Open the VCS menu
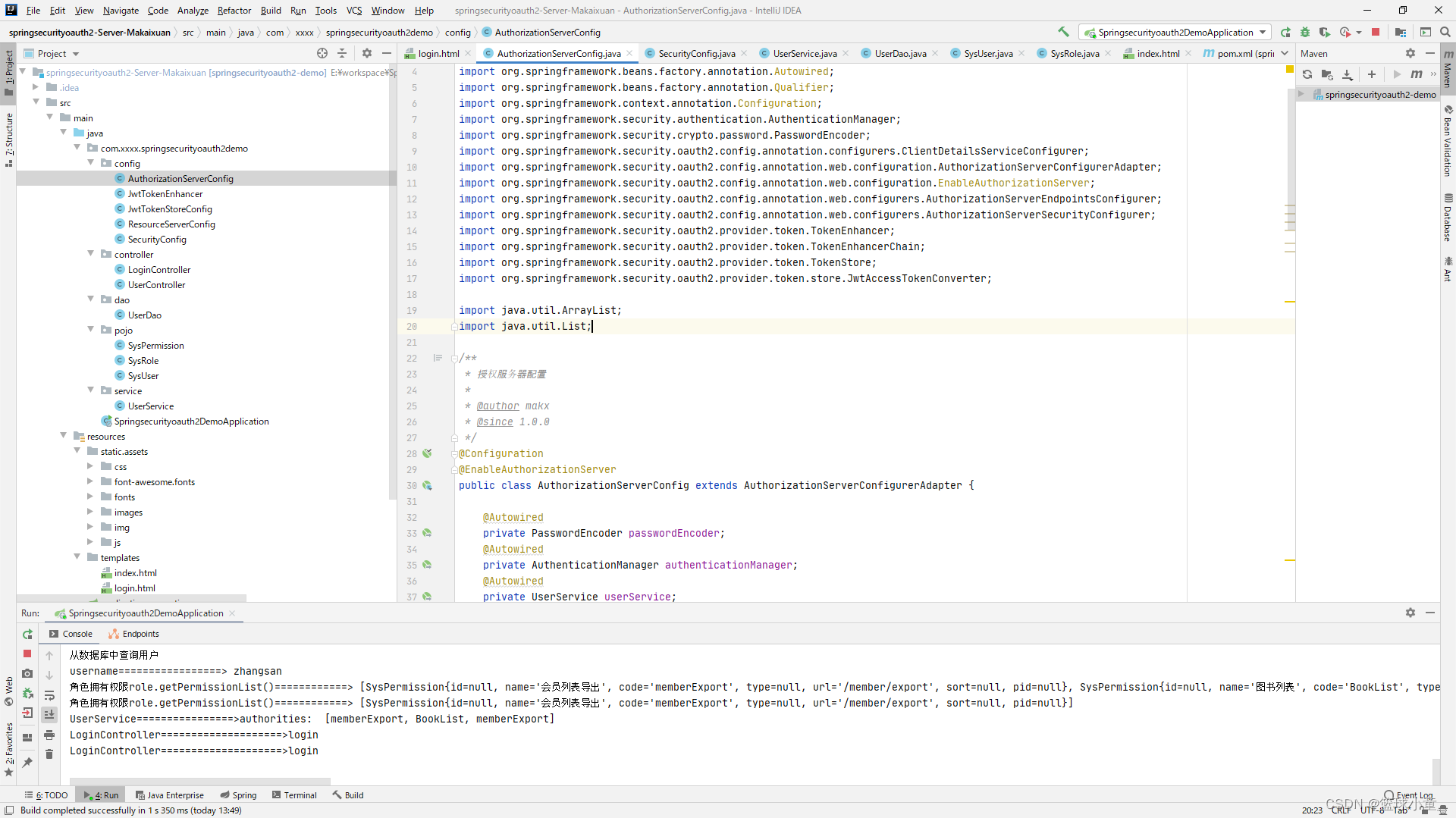 pyautogui.click(x=354, y=10)
